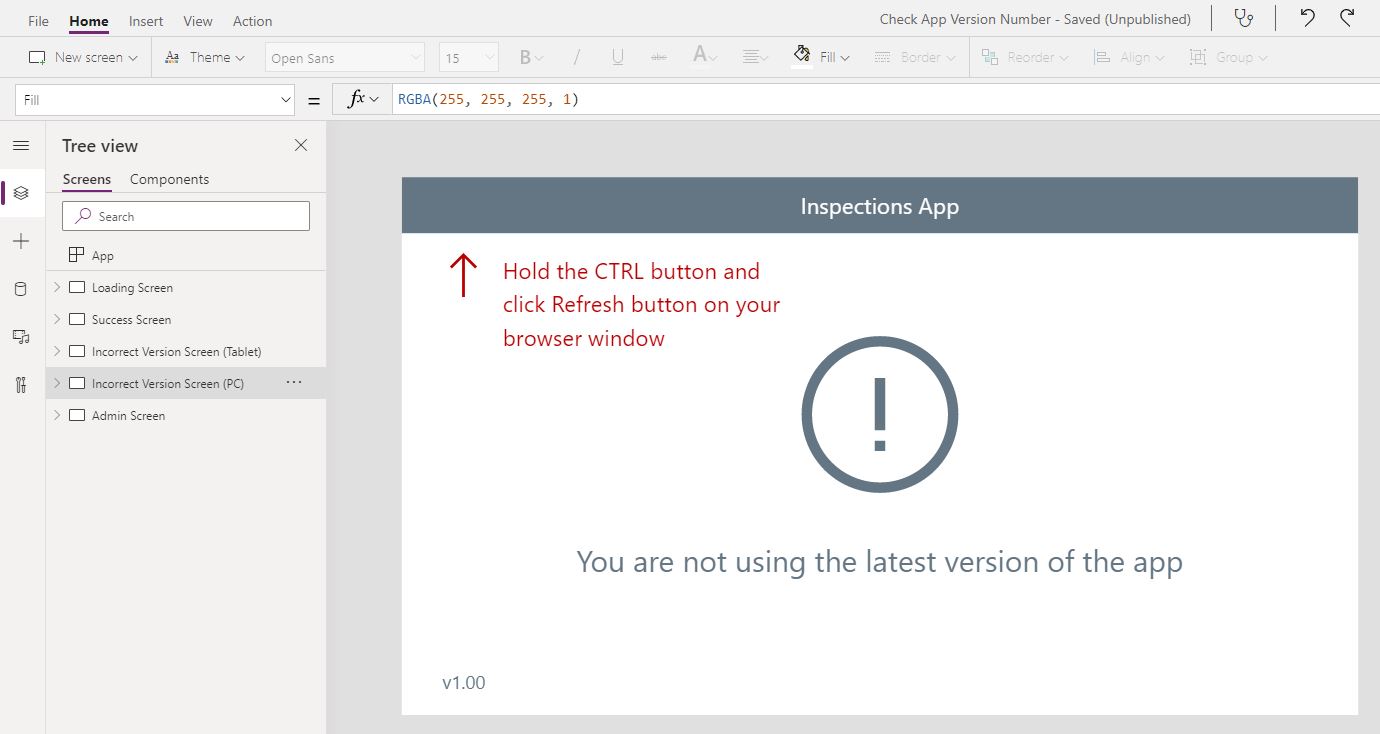
Task: Click the hamburger menu at top of rail
Action: coord(21,144)
